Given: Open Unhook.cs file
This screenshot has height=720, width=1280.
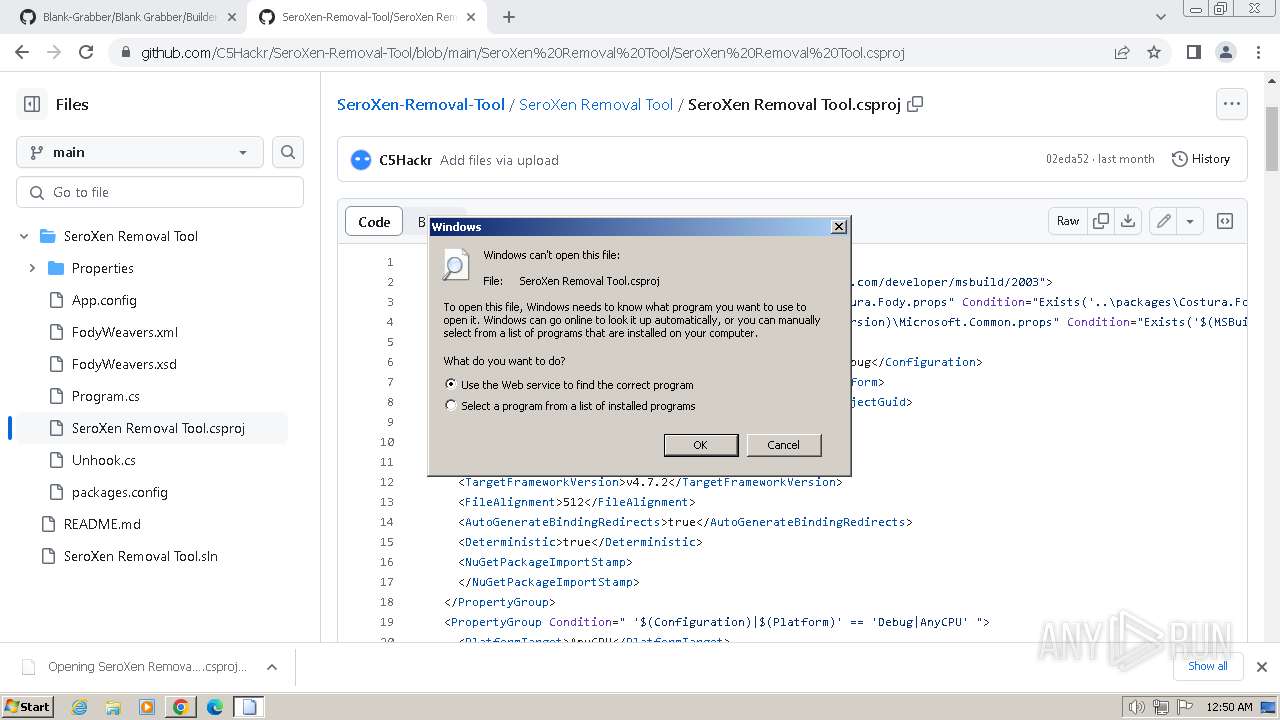Looking at the screenshot, I should tap(104, 460).
